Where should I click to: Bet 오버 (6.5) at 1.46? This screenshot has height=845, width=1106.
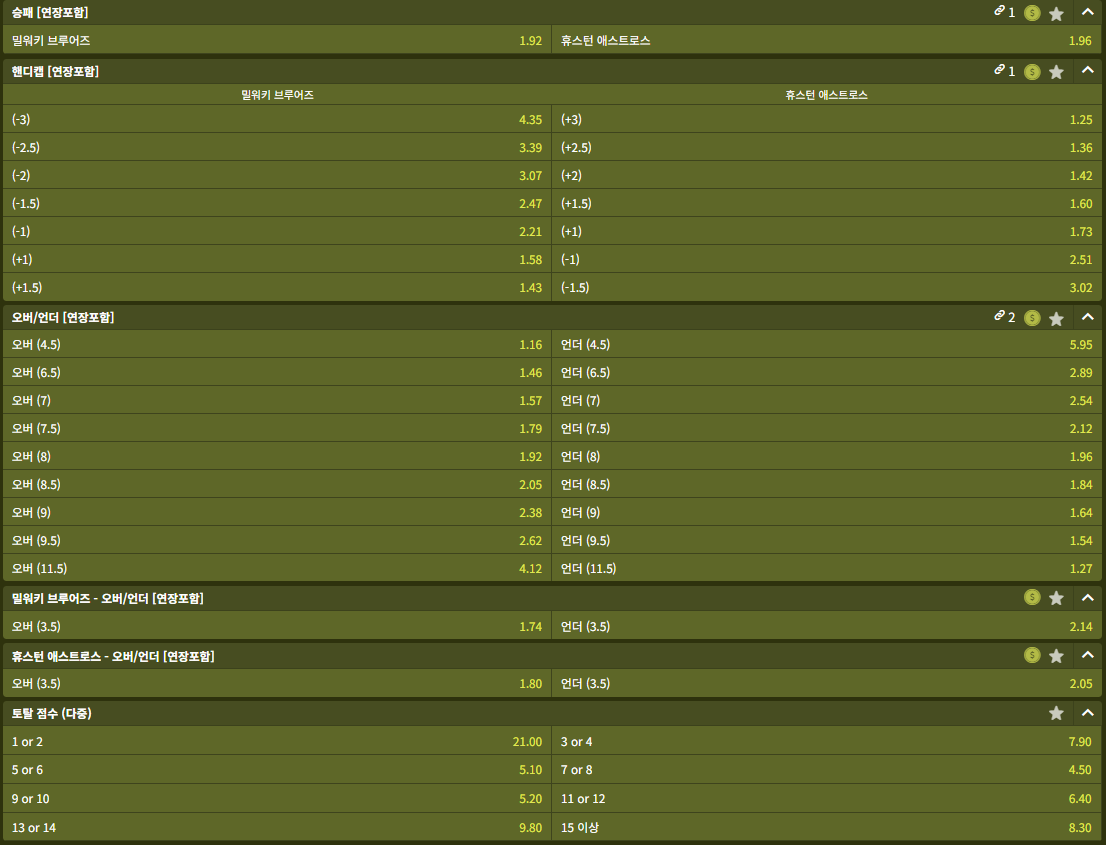277,372
